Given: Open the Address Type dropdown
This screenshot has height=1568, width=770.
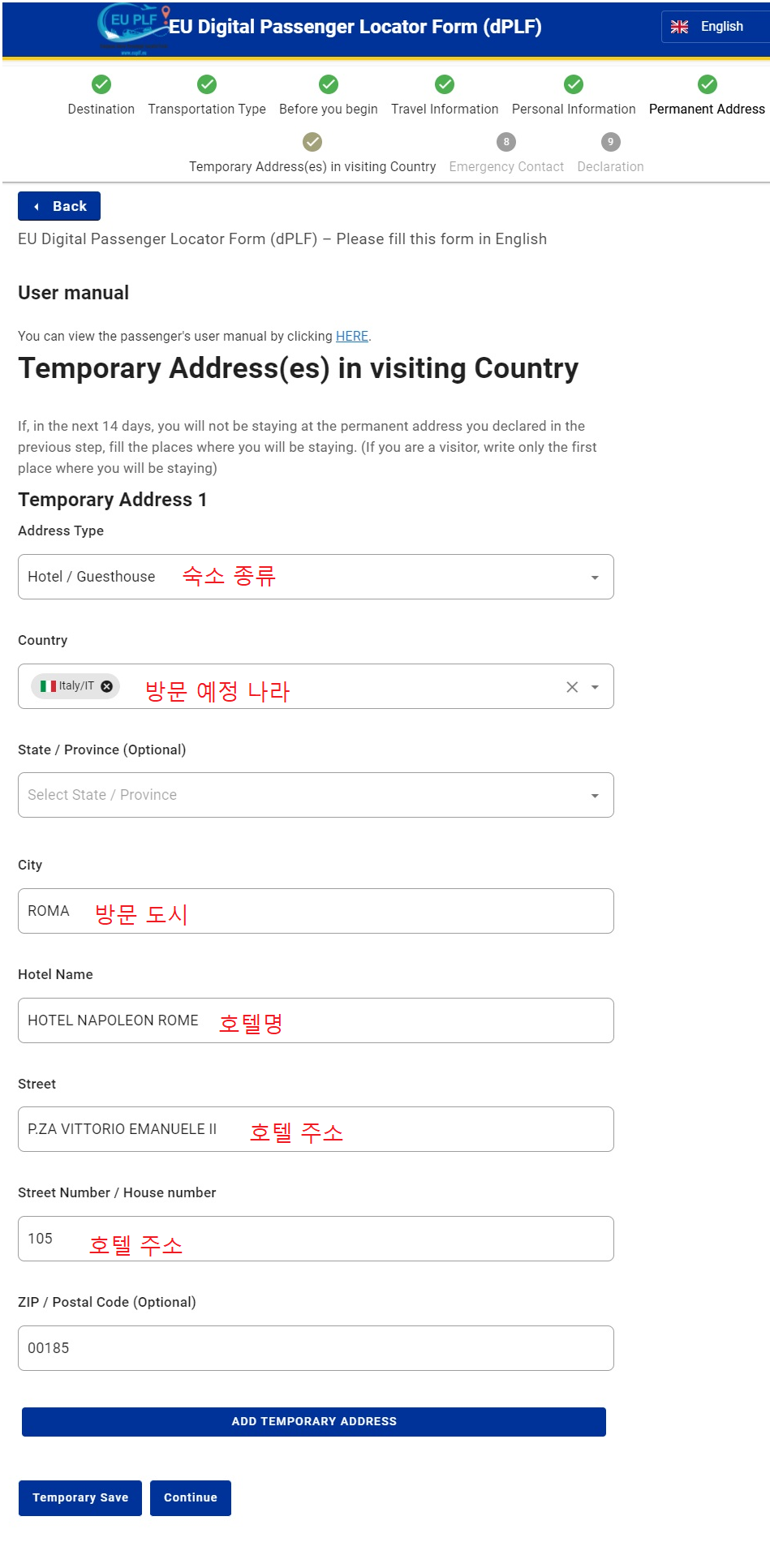Looking at the screenshot, I should 316,577.
